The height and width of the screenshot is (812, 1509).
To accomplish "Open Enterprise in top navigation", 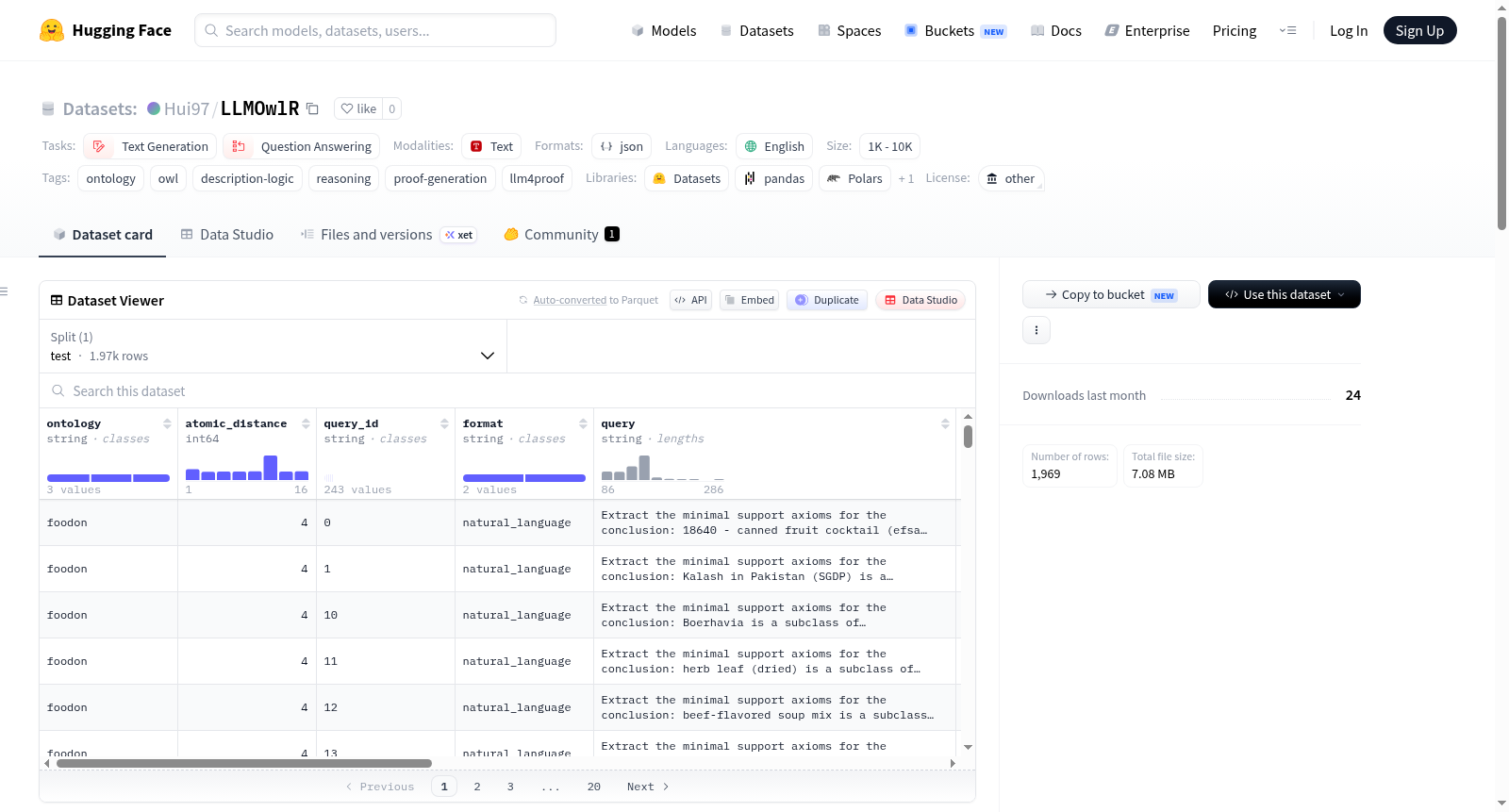I will pyautogui.click(x=1147, y=31).
